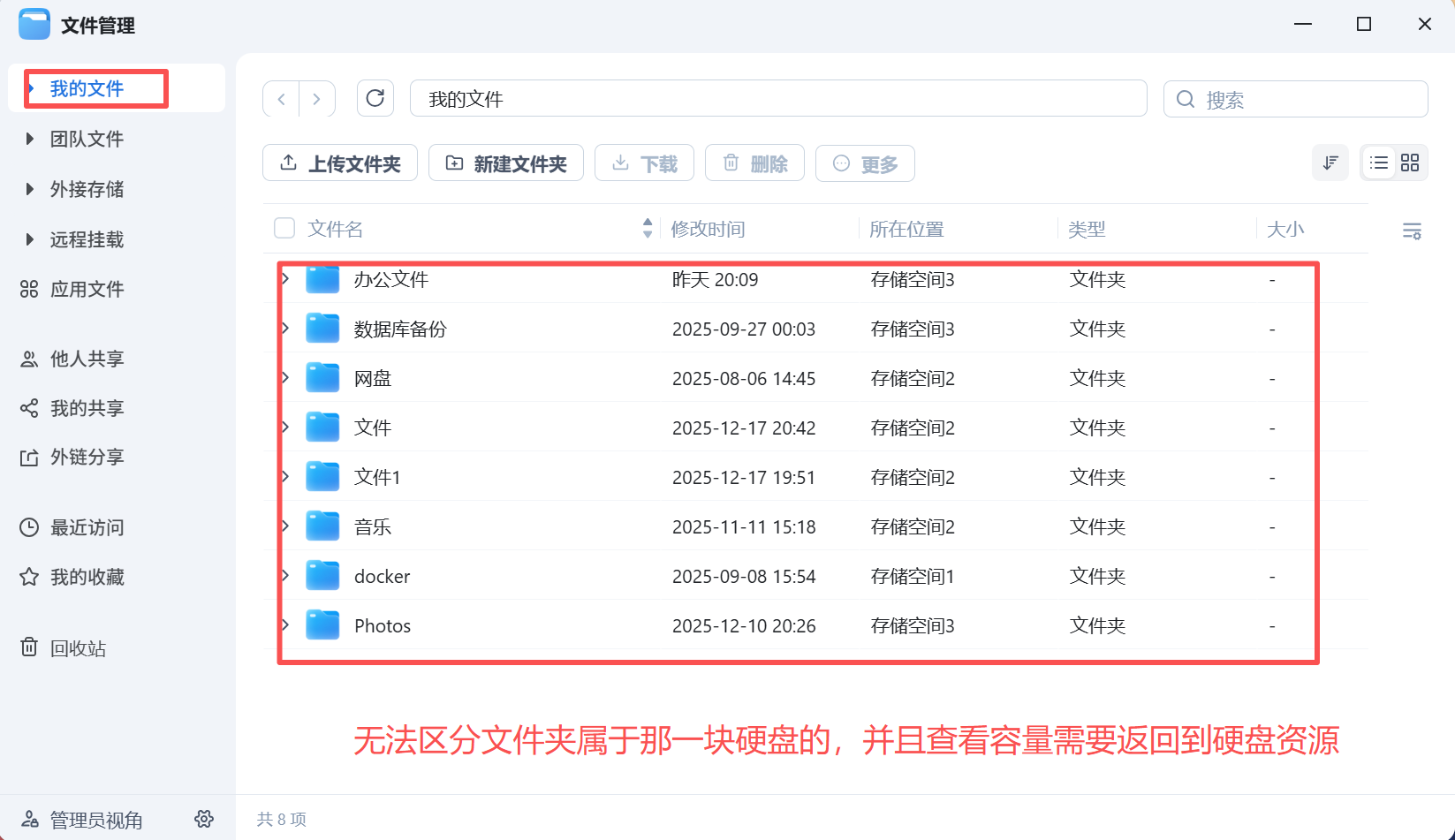The image size is (1455, 840).
Task: Click 2025-08-06 14:45 in 网盘 row
Action: coord(744,378)
